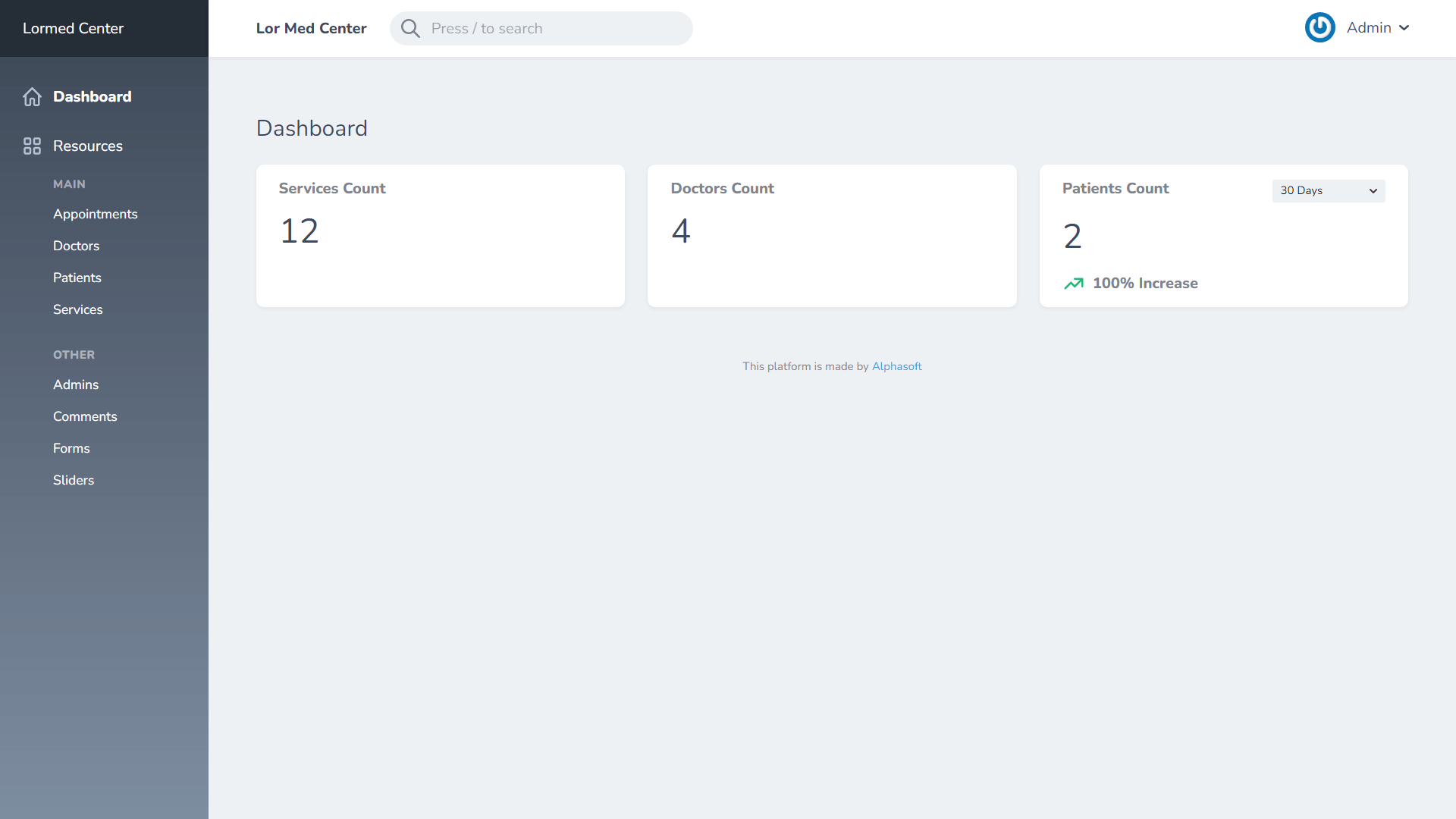Go to Doctors section
This screenshot has height=819, width=1456.
(x=76, y=246)
